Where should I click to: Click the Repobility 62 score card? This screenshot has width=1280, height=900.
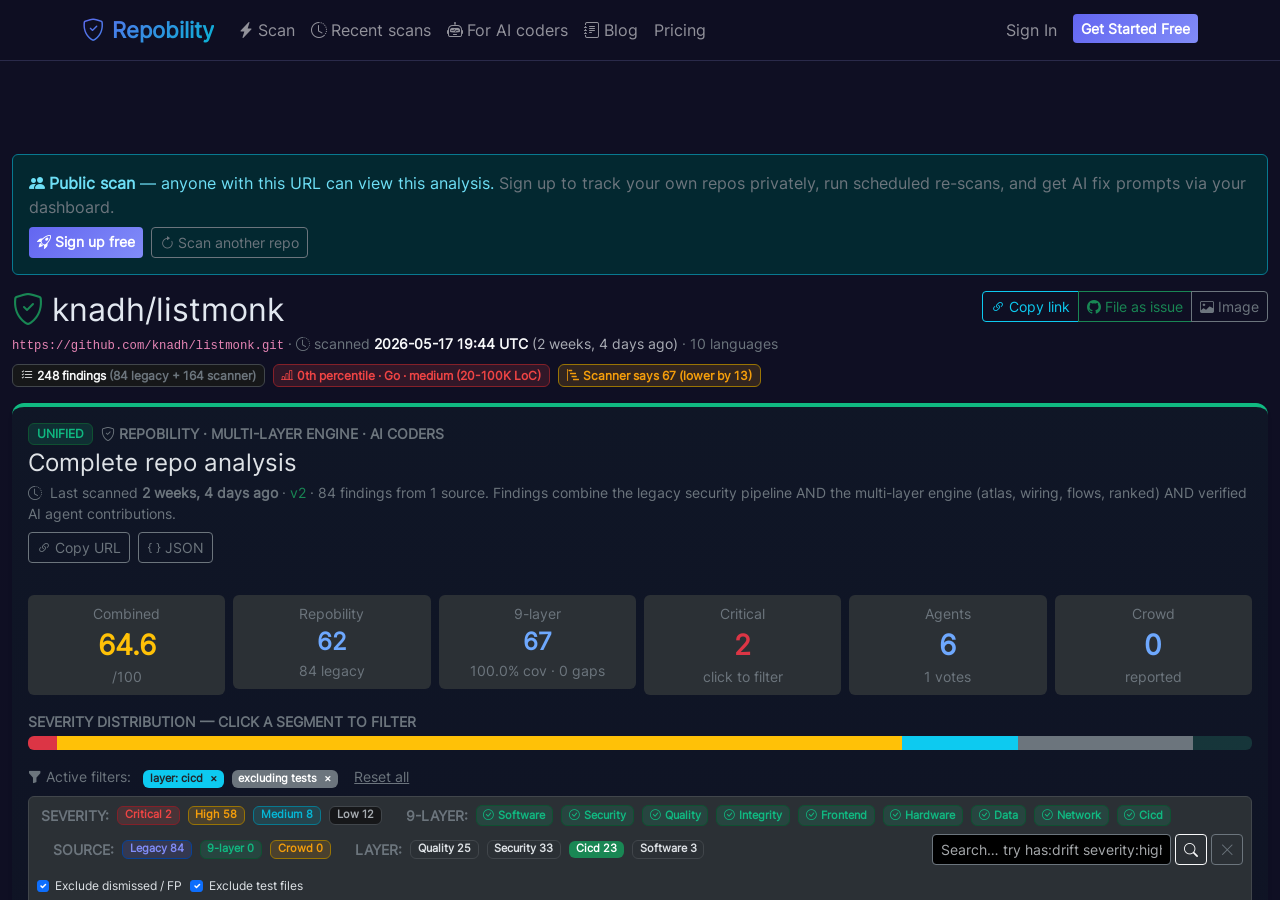332,642
